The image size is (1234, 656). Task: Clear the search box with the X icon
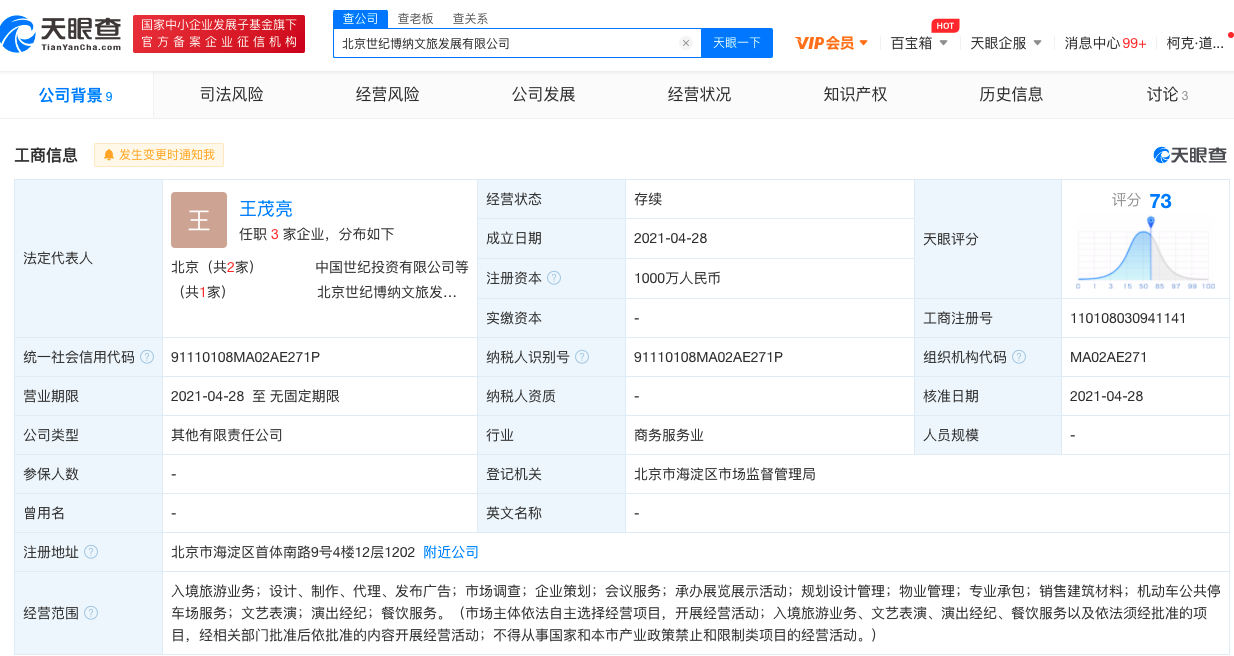pos(686,43)
